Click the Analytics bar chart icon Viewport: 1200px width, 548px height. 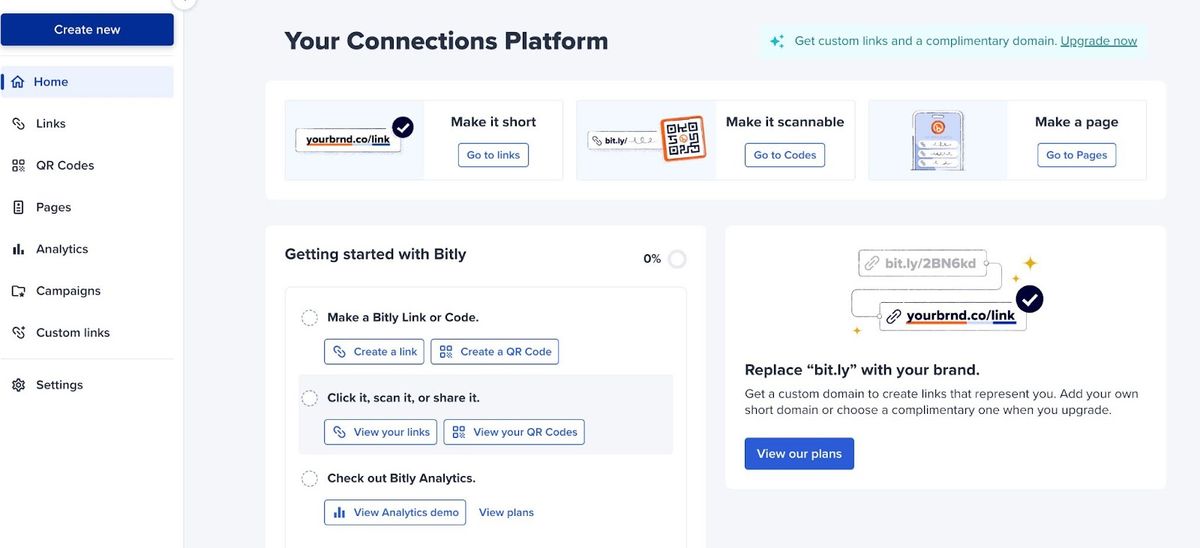pos(18,249)
